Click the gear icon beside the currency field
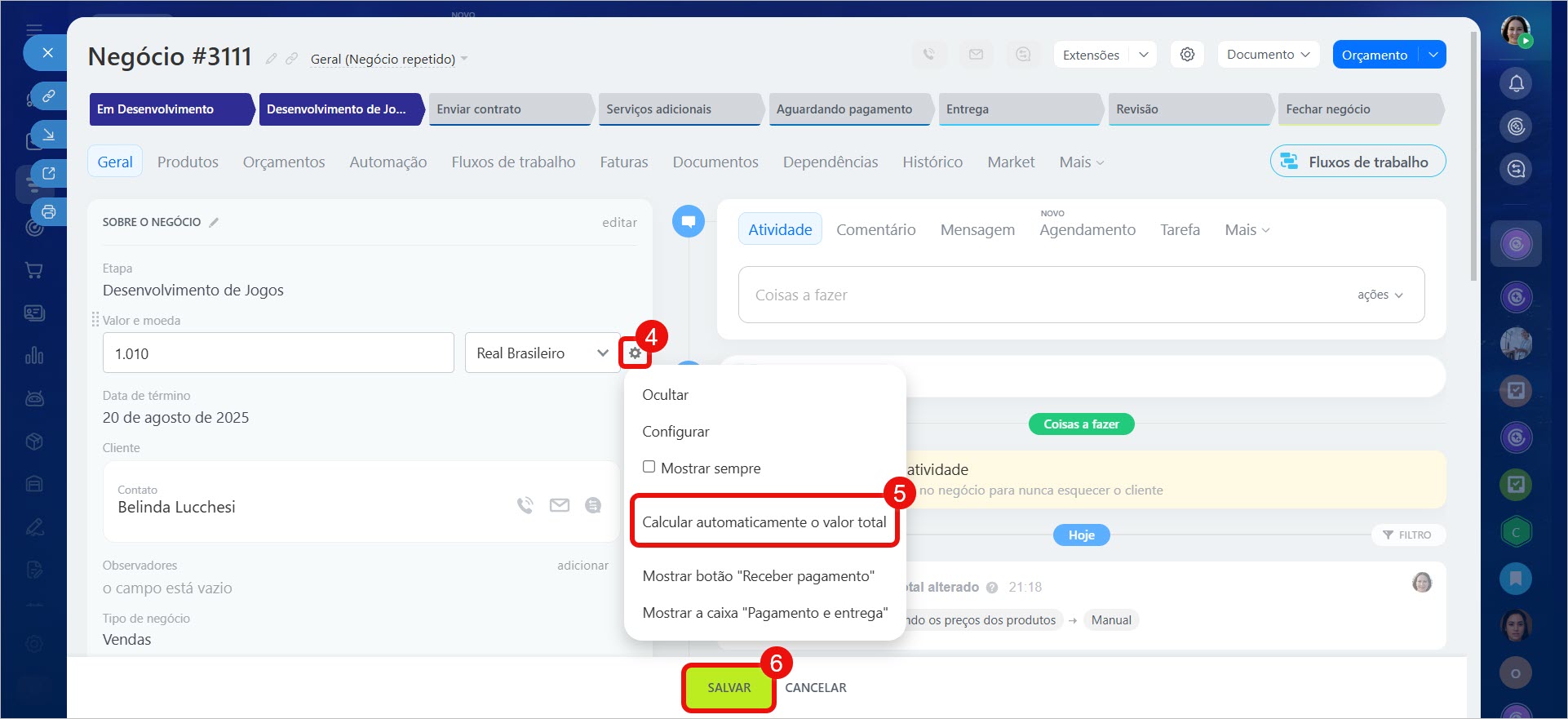 635,353
